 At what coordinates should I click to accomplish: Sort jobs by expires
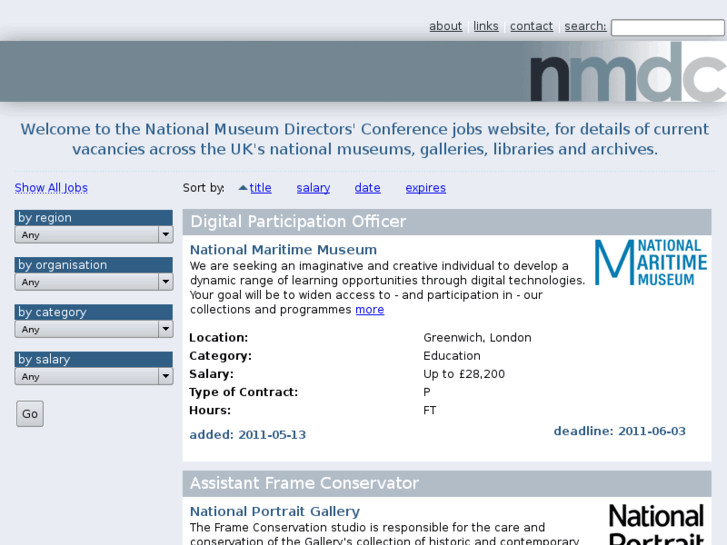point(426,188)
